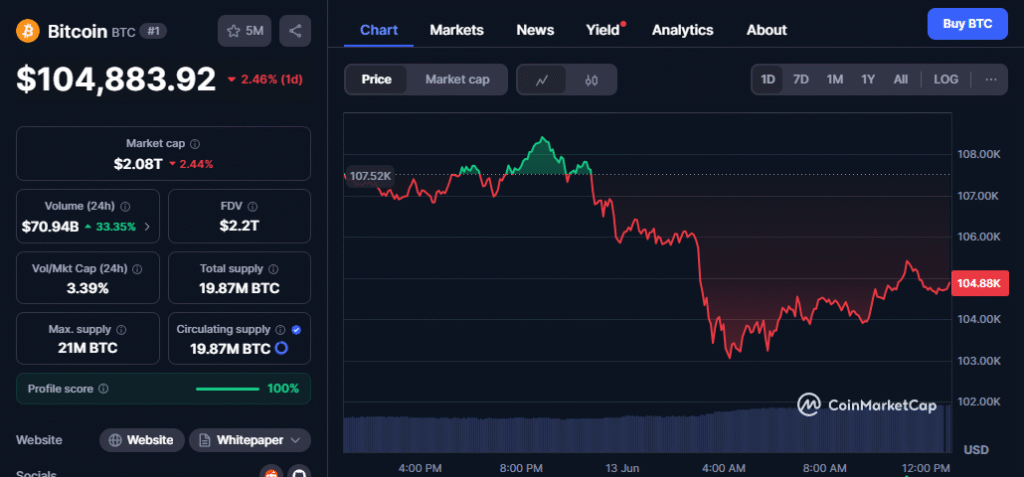Screen dimensions: 1024x477
Task: Click the #1 rank badge
Action: click(153, 31)
